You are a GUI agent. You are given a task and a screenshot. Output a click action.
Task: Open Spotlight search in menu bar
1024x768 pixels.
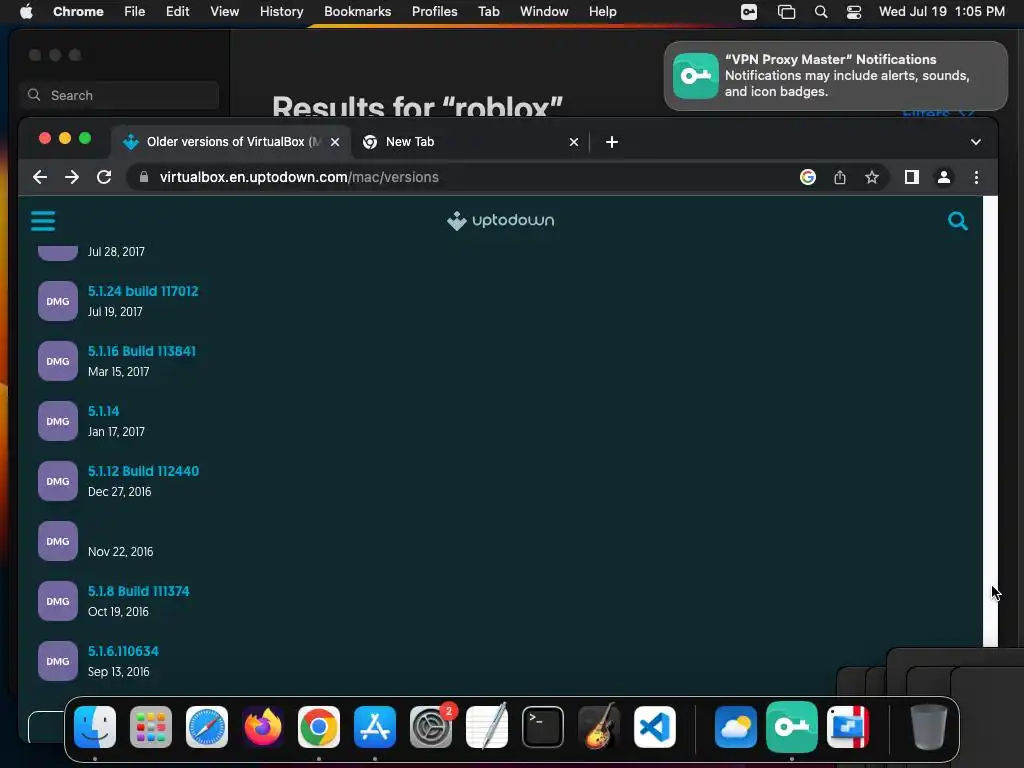tap(821, 12)
